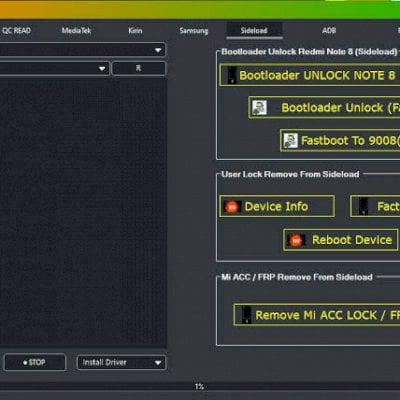Select the Sideload tab
The image size is (400, 400).
pyautogui.click(x=254, y=31)
